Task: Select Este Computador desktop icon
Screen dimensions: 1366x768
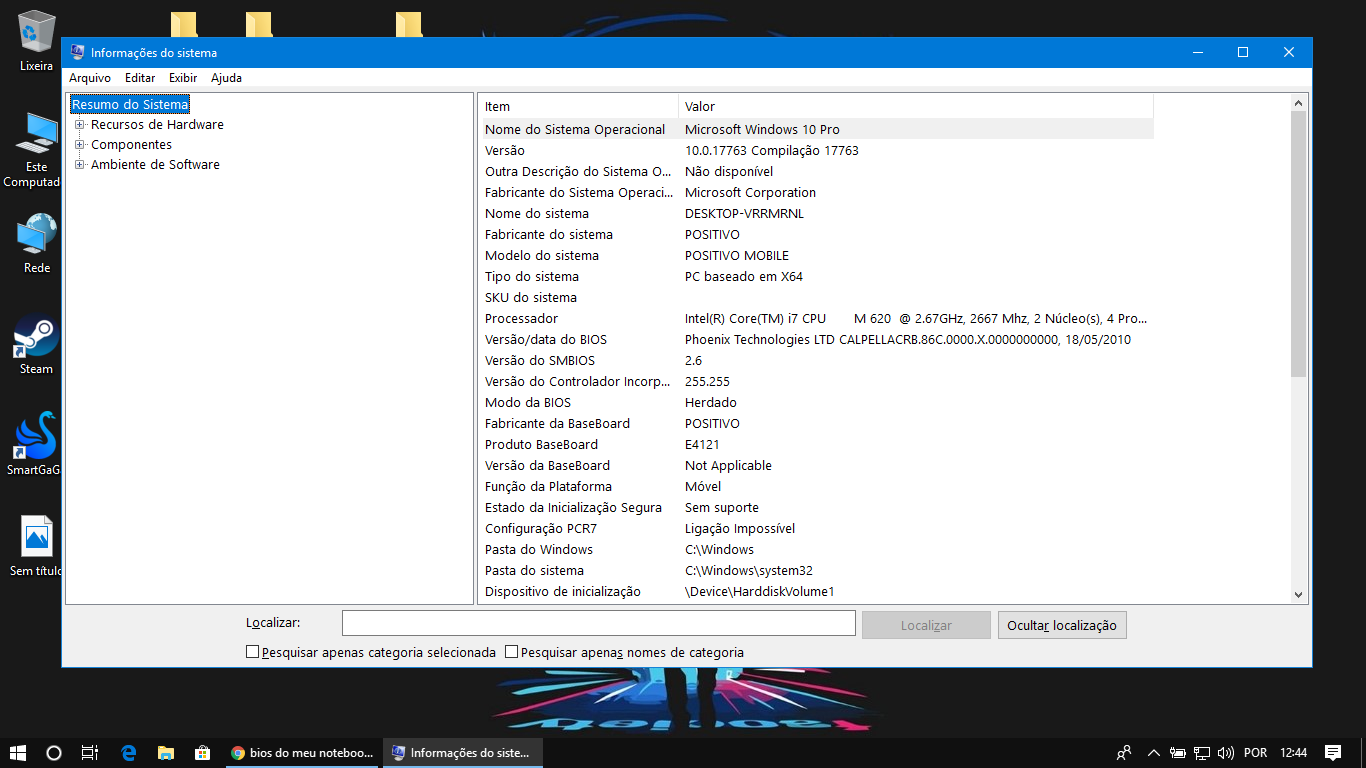Action: tap(36, 150)
